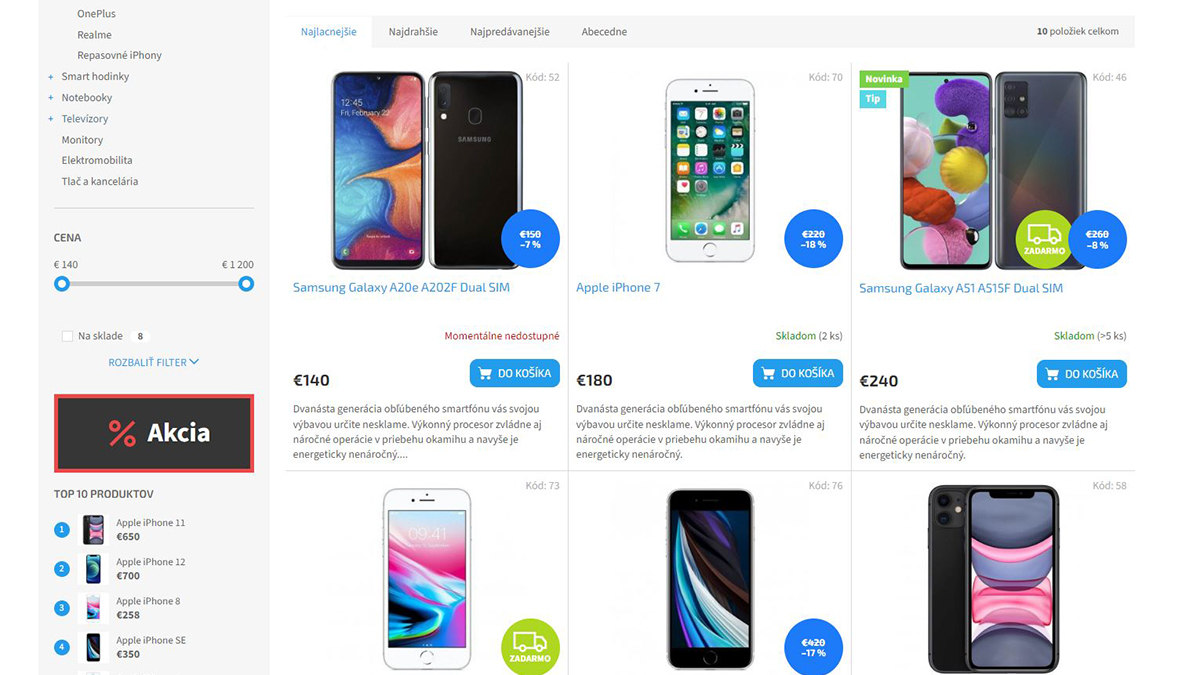Click the -7% discount badge on Galaxy A20e
Viewport: 1200px width, 675px height.
point(530,240)
